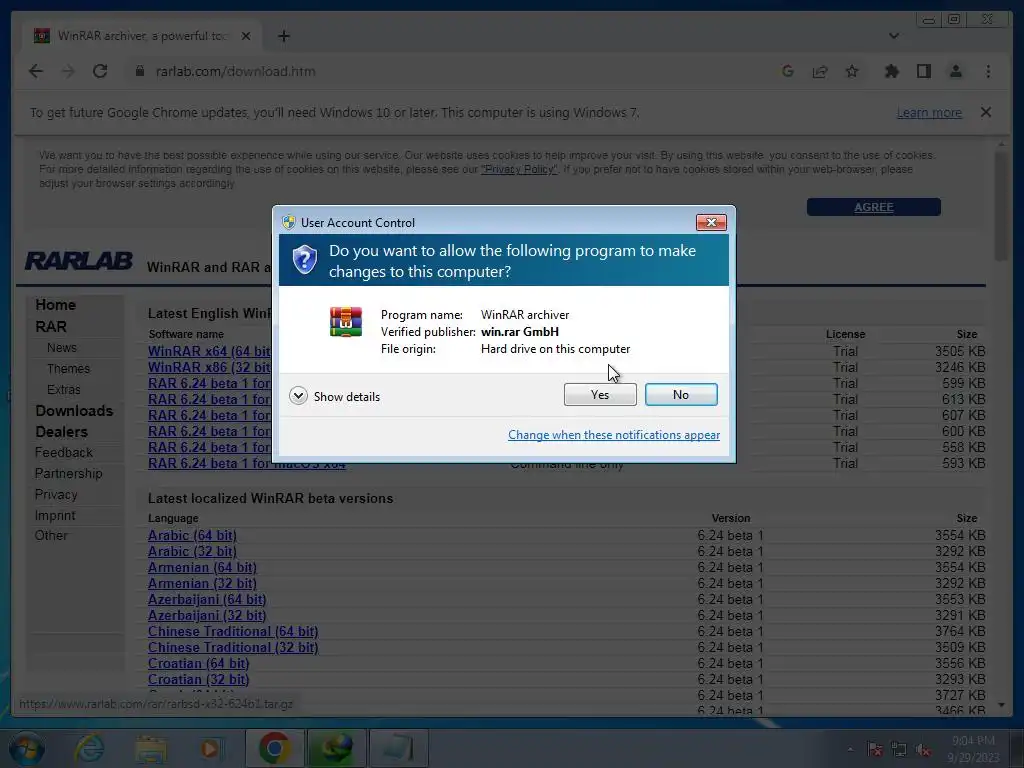Reload the rarlab page
The height and width of the screenshot is (768, 1024).
click(x=100, y=71)
